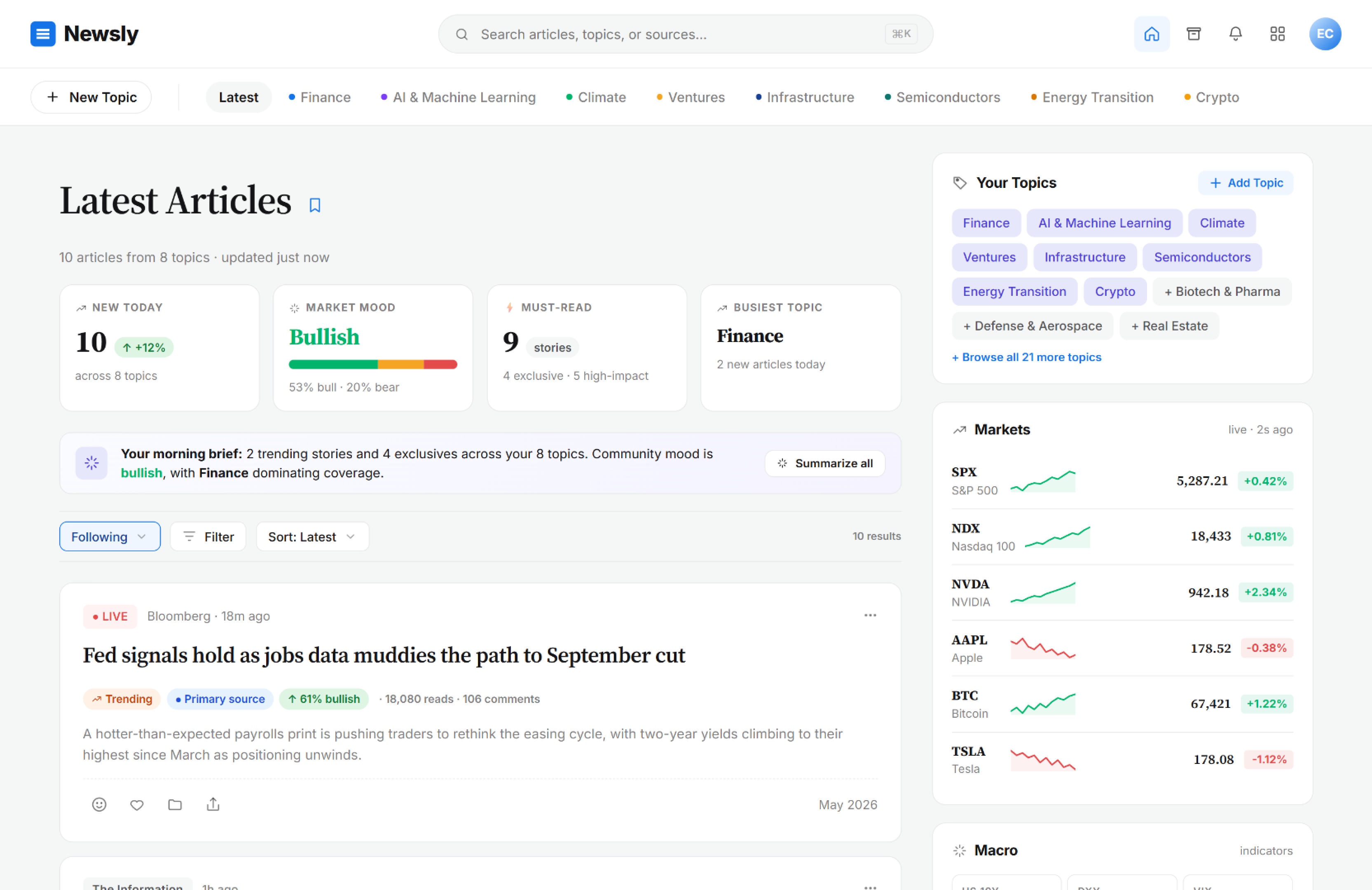The height and width of the screenshot is (890, 1372).
Task: Open the archive box icon in header
Action: pos(1193,34)
